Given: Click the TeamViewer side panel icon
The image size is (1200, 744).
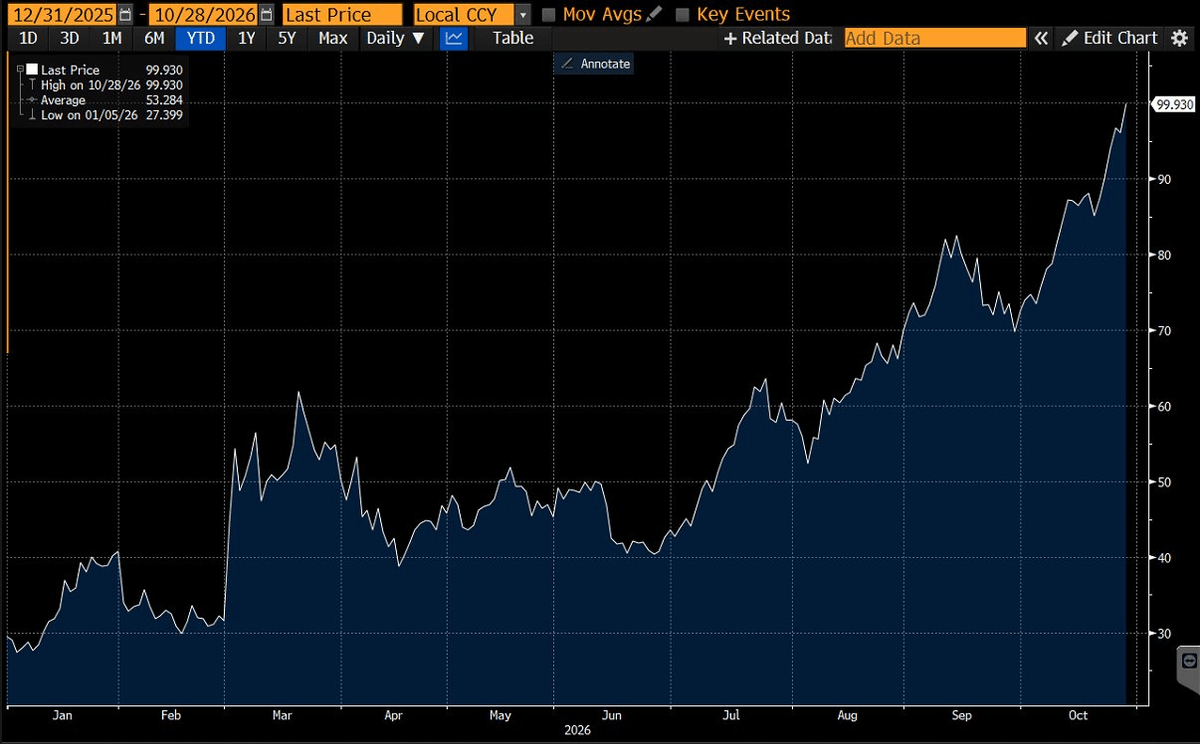Looking at the screenshot, I should click(1189, 661).
